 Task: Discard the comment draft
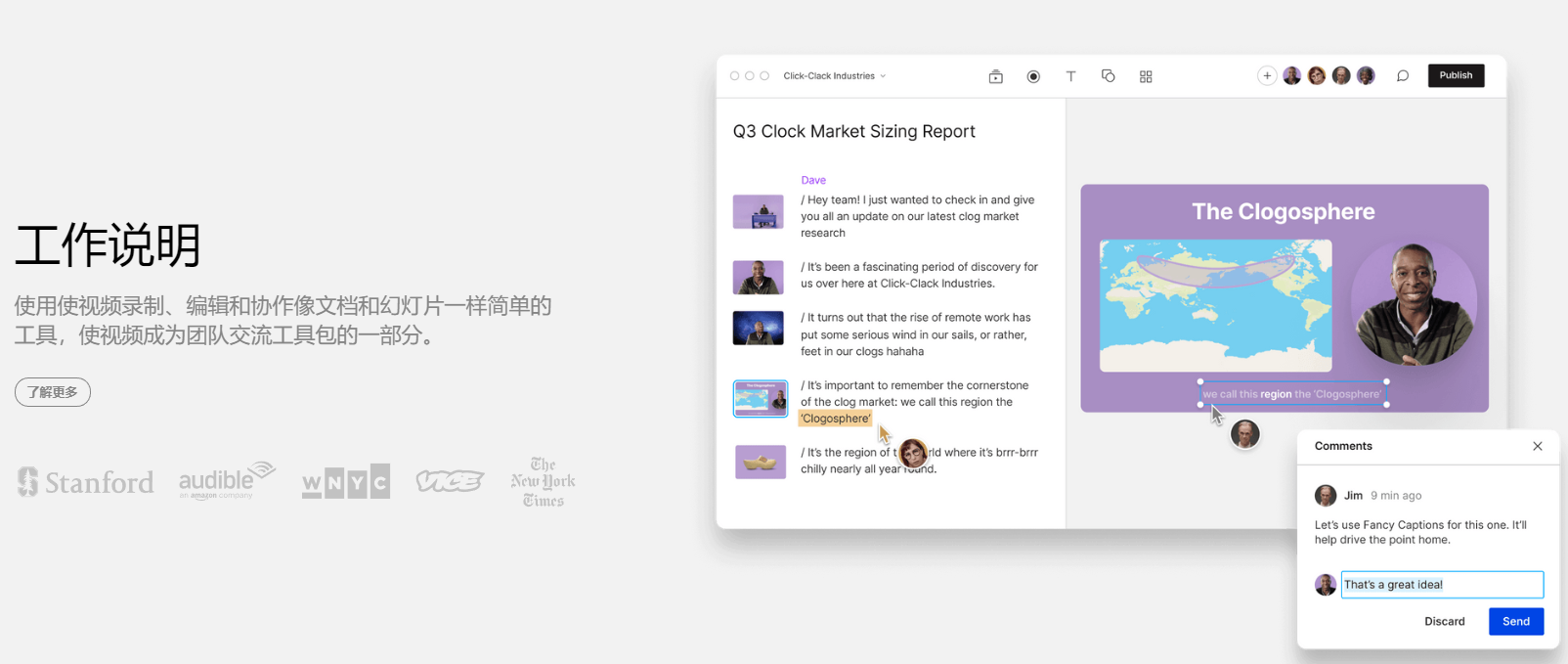pos(1444,621)
